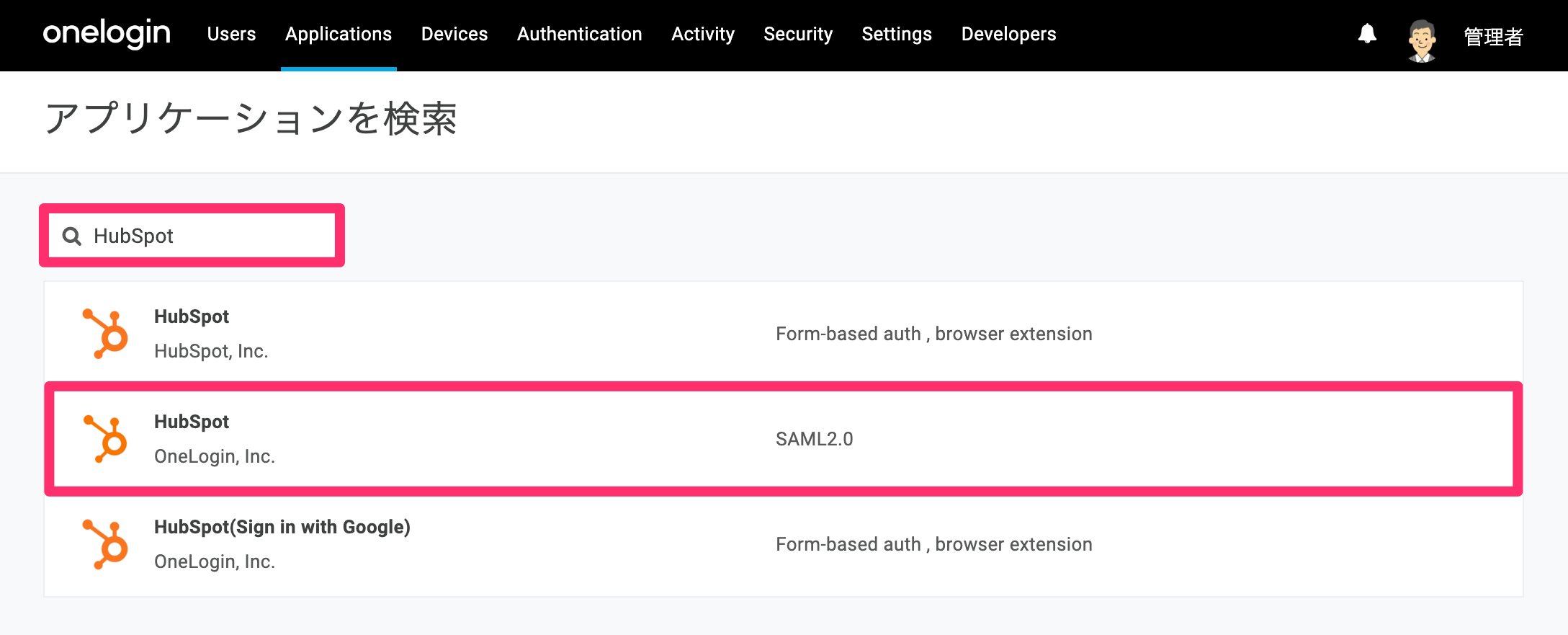Screen dimensions: 1568x635
Task: Click the HubSpot SAML2.0 app logo
Action: pos(105,438)
